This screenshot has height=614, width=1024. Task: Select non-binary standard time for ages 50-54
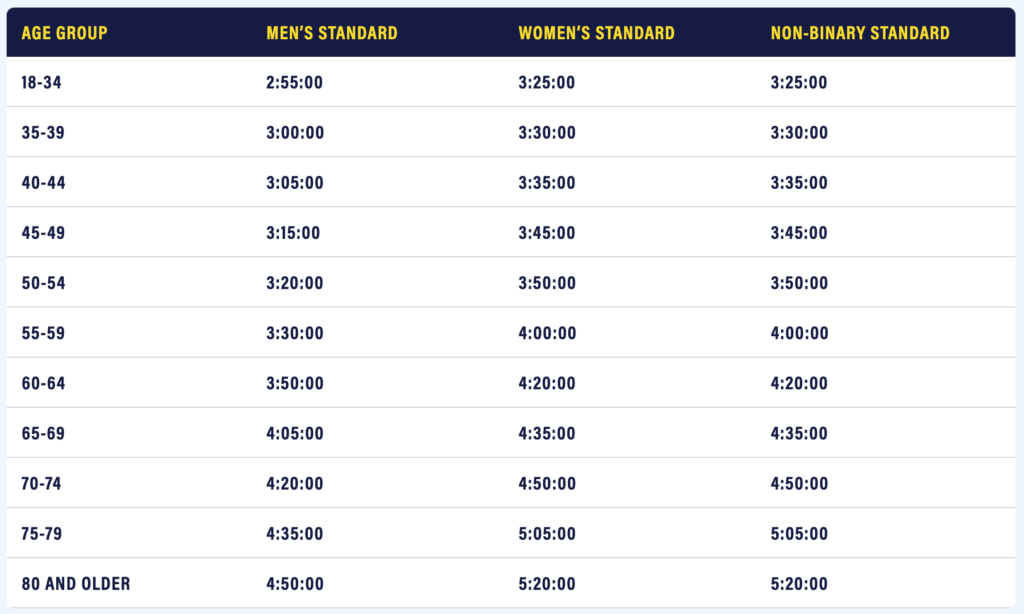799,283
